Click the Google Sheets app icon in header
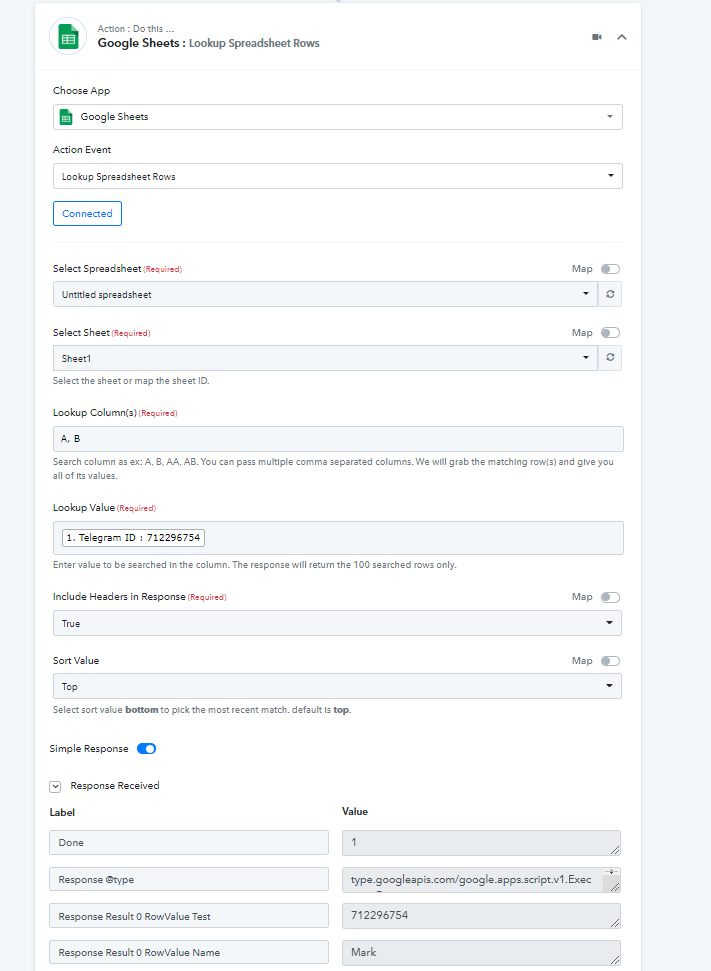 (x=68, y=37)
